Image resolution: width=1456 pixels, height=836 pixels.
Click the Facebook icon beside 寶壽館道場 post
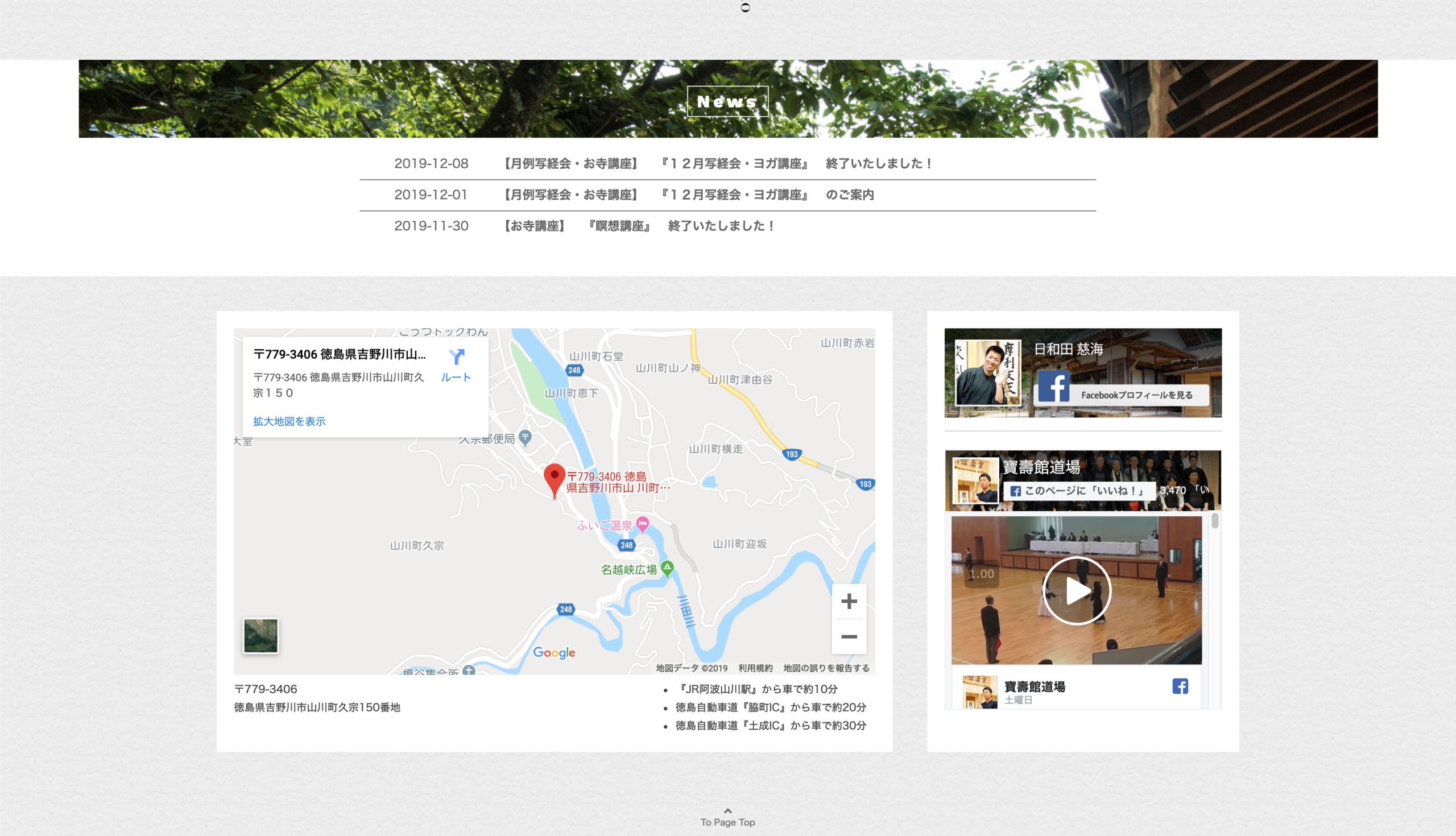[1180, 686]
